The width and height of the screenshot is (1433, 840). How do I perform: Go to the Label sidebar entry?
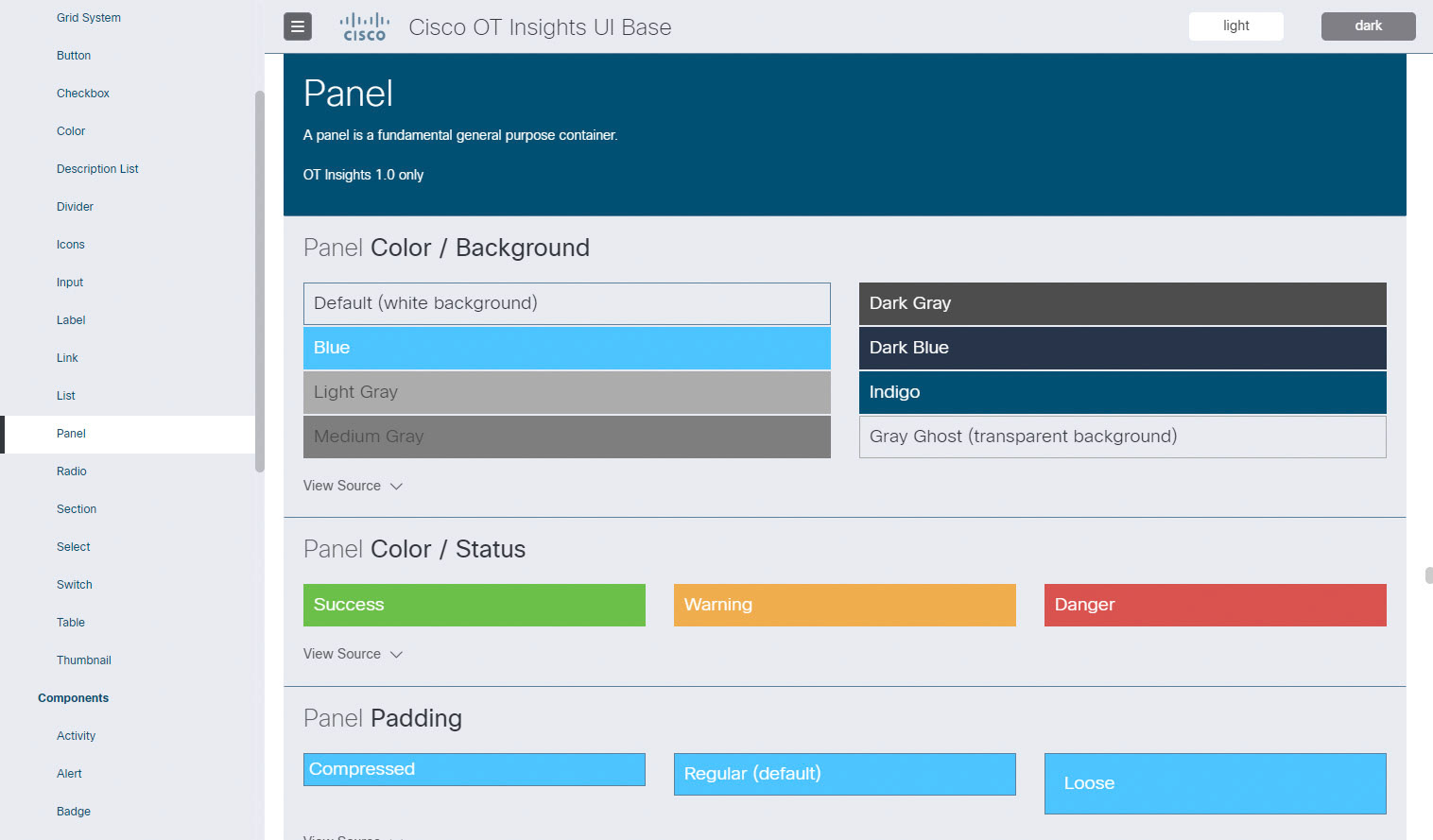pyautogui.click(x=71, y=320)
